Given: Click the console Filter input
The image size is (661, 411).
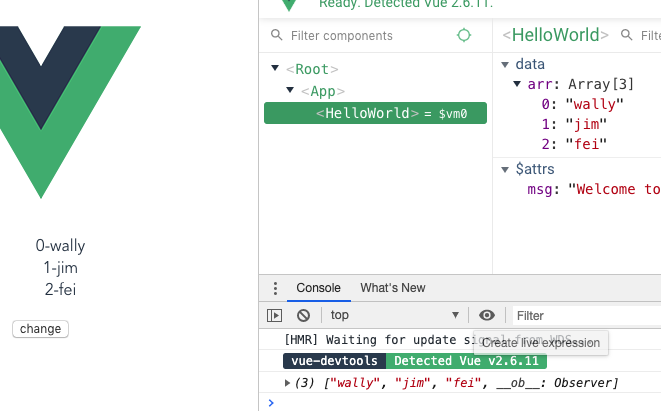Looking at the screenshot, I should click(586, 316).
